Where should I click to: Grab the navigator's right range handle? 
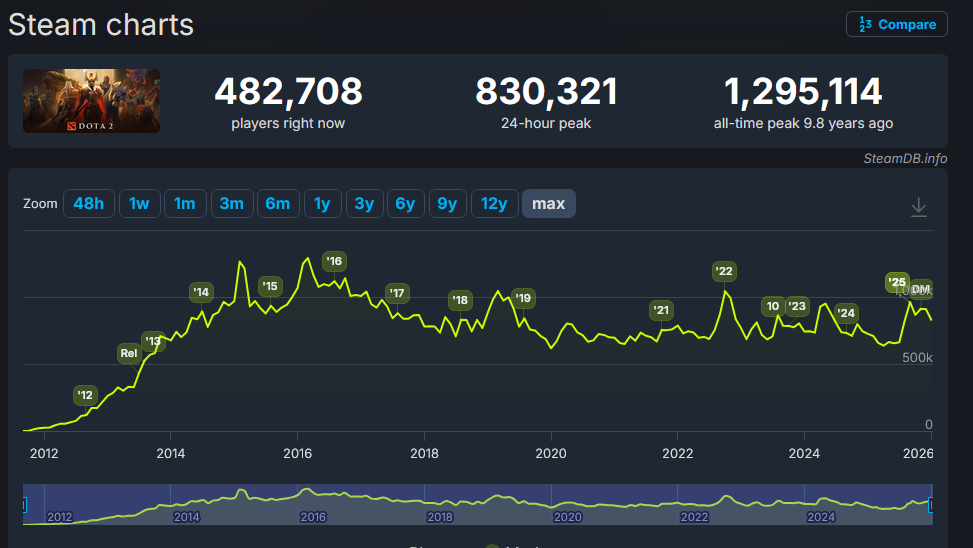pos(931,505)
